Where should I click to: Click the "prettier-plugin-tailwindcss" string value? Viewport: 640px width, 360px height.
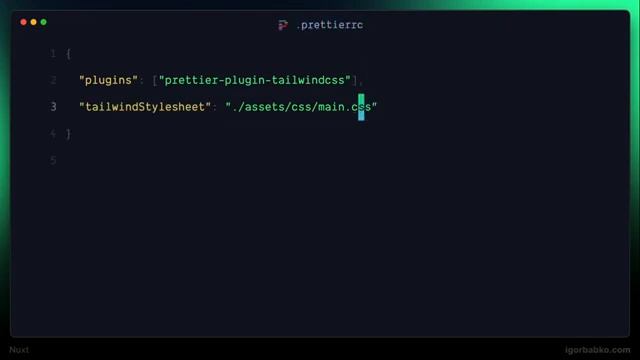[x=255, y=80]
